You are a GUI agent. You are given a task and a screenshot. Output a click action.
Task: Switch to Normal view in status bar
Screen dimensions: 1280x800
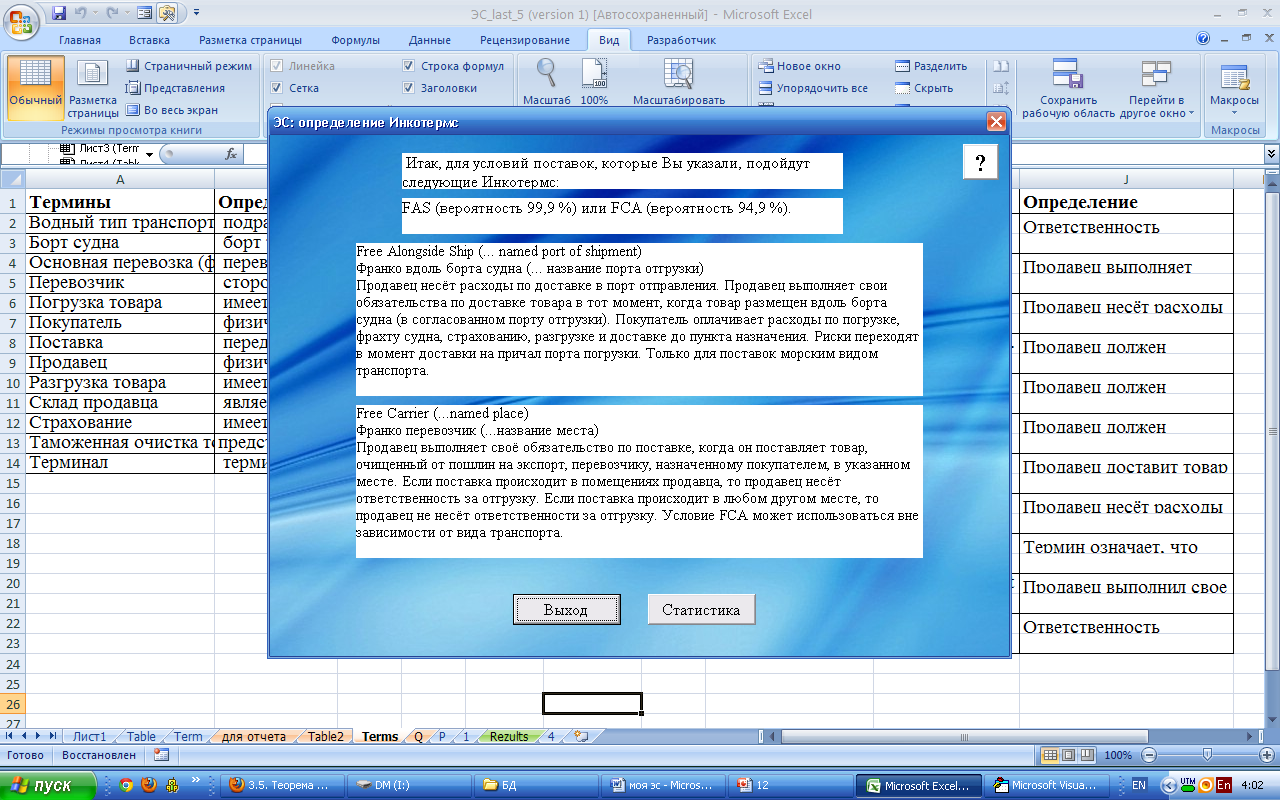[x=1049, y=755]
